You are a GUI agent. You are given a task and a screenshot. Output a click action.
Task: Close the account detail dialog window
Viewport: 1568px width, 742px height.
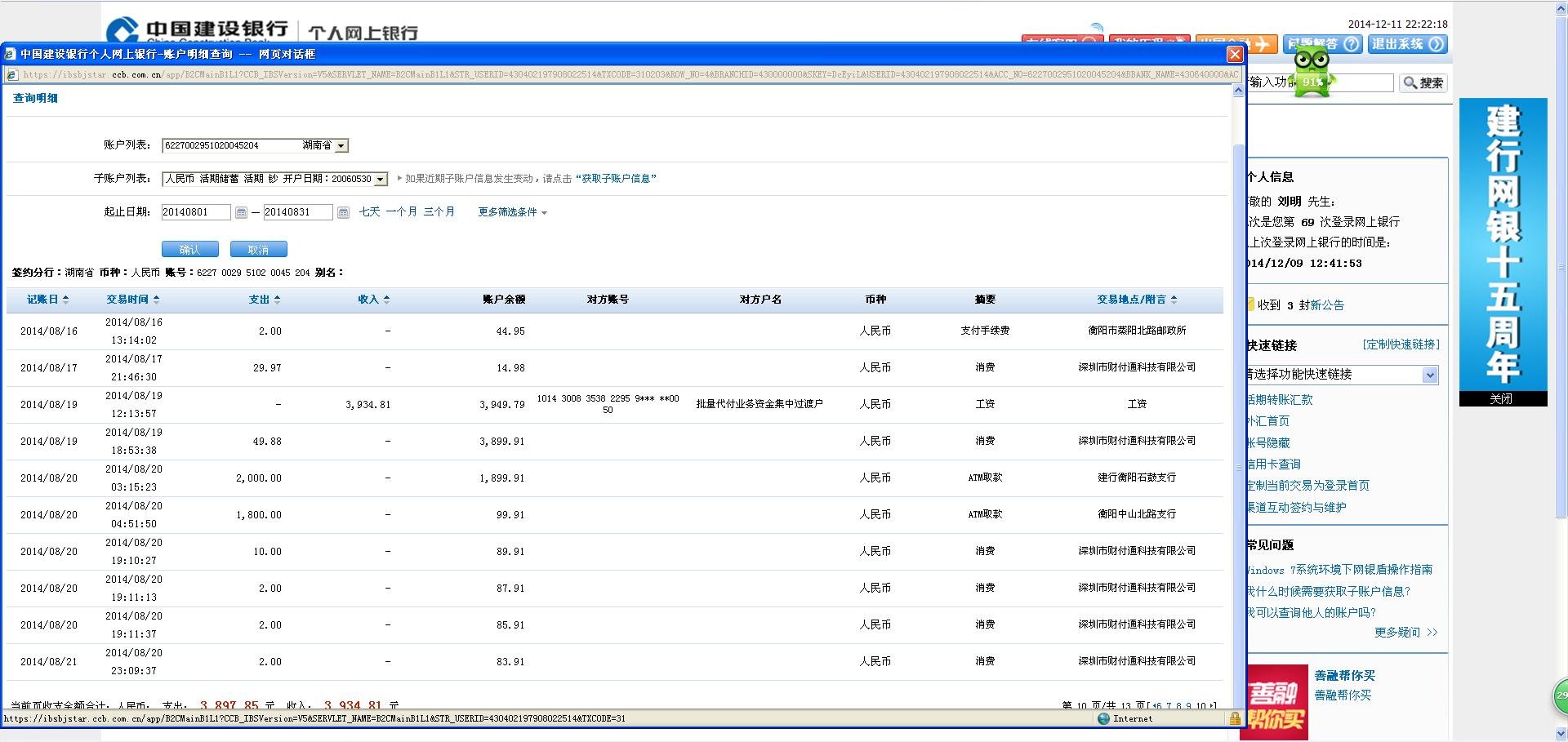pos(1235,54)
